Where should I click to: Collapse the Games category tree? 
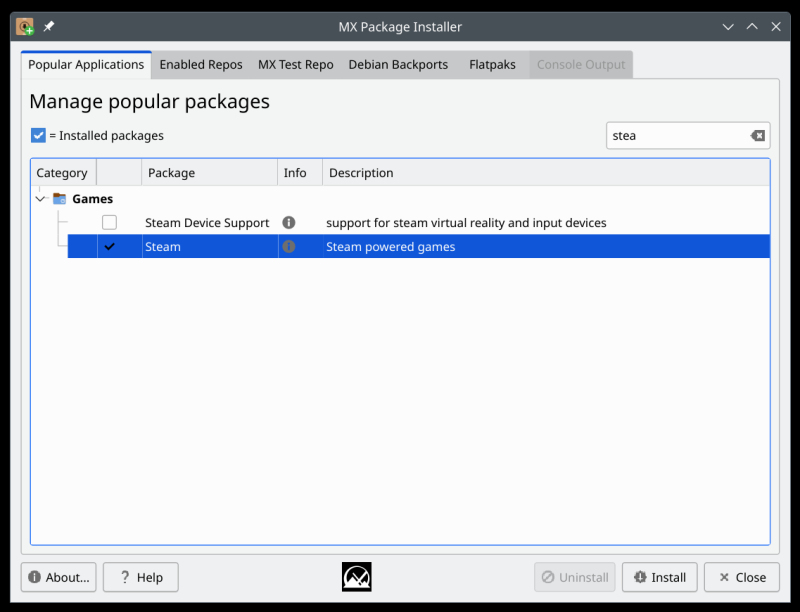coord(40,198)
